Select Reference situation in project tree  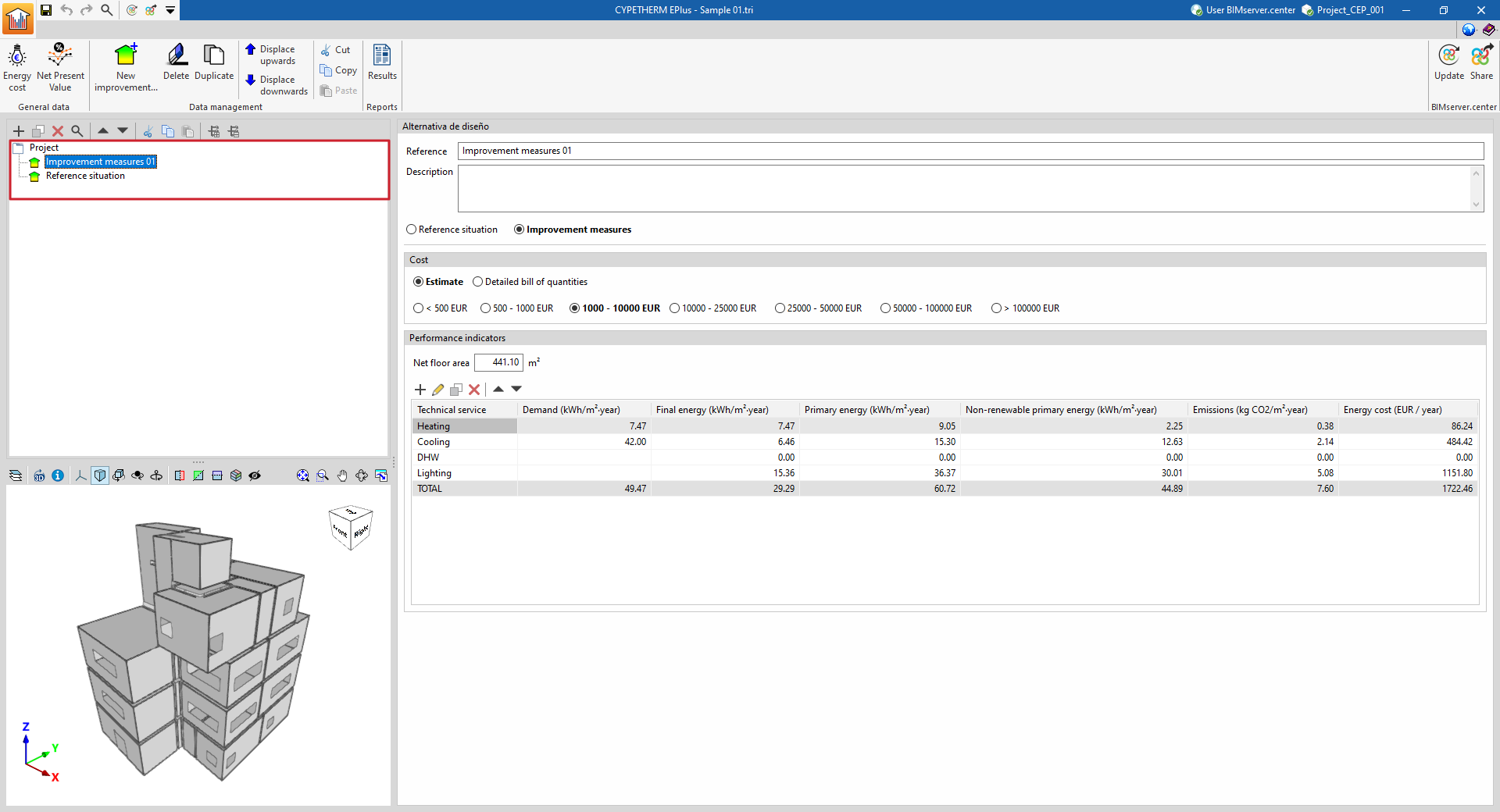85,176
